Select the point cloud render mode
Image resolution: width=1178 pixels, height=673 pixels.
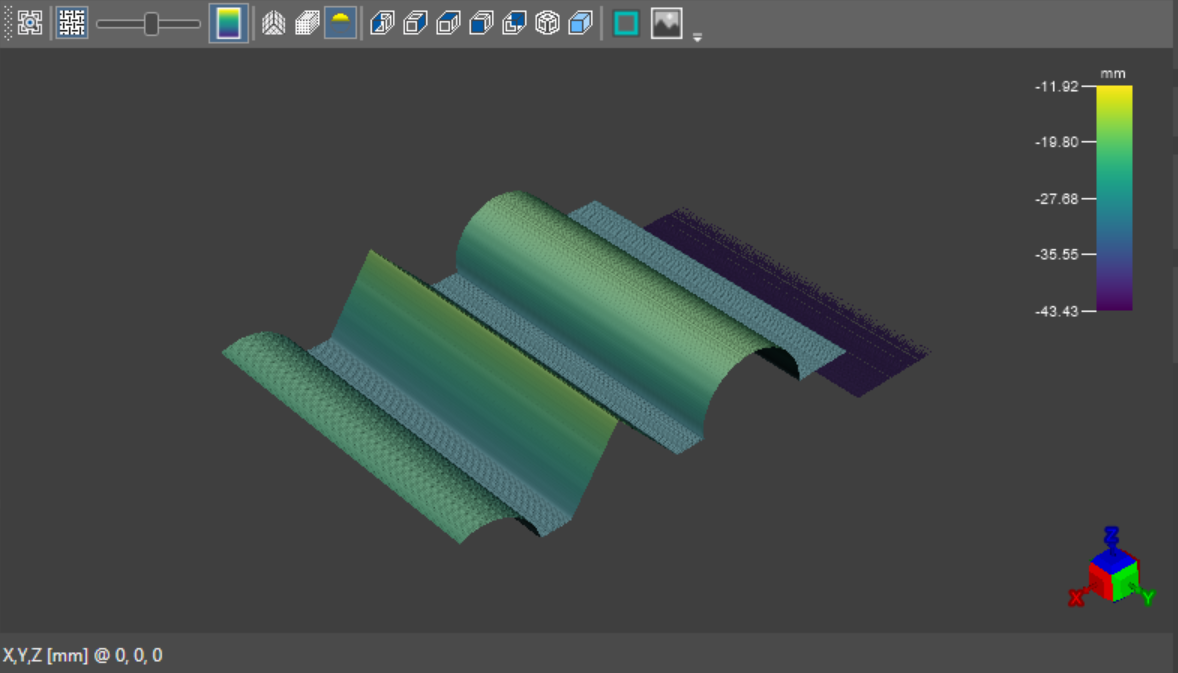[x=306, y=23]
